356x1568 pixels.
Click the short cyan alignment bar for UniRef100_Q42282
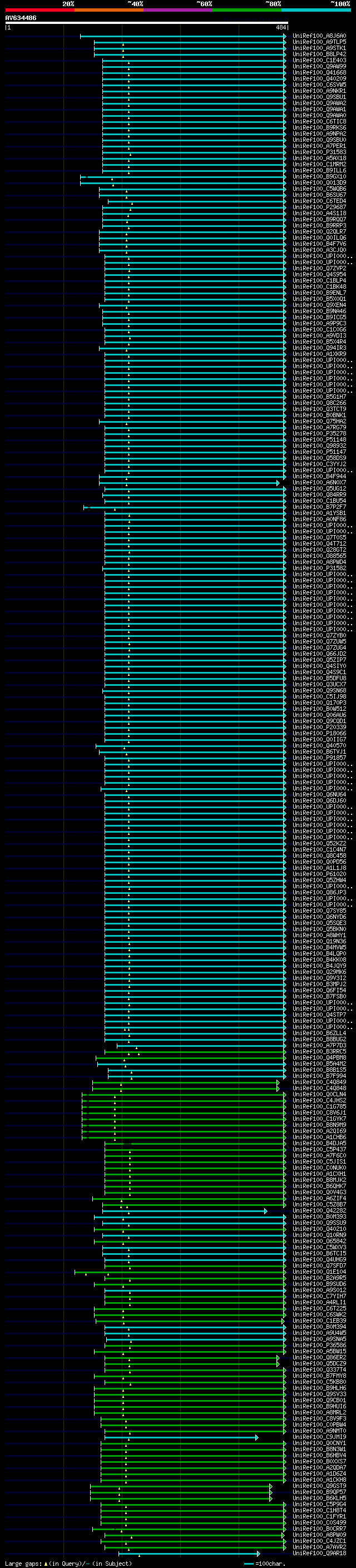coord(185,1211)
